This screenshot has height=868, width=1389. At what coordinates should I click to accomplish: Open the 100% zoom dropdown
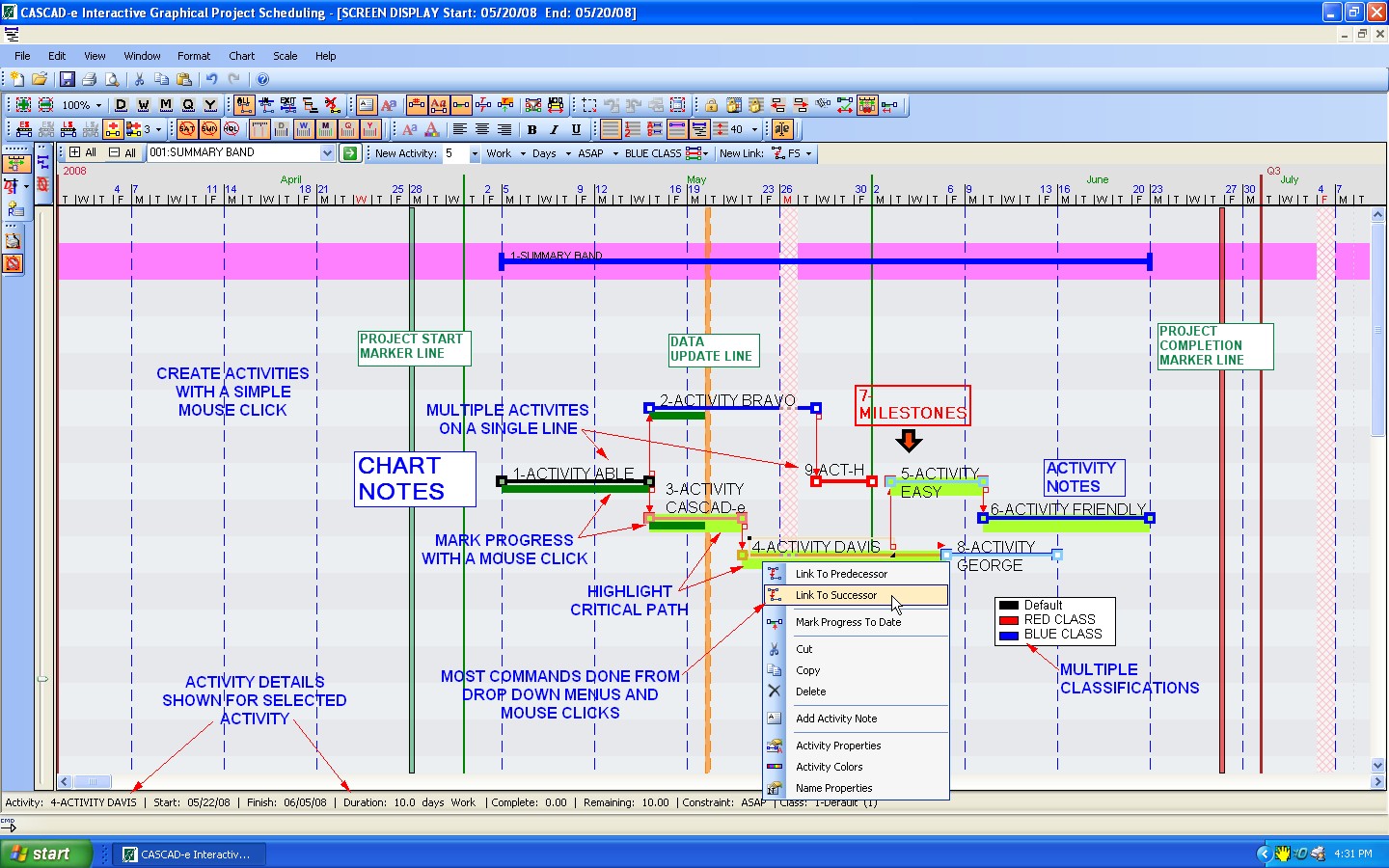pyautogui.click(x=98, y=105)
